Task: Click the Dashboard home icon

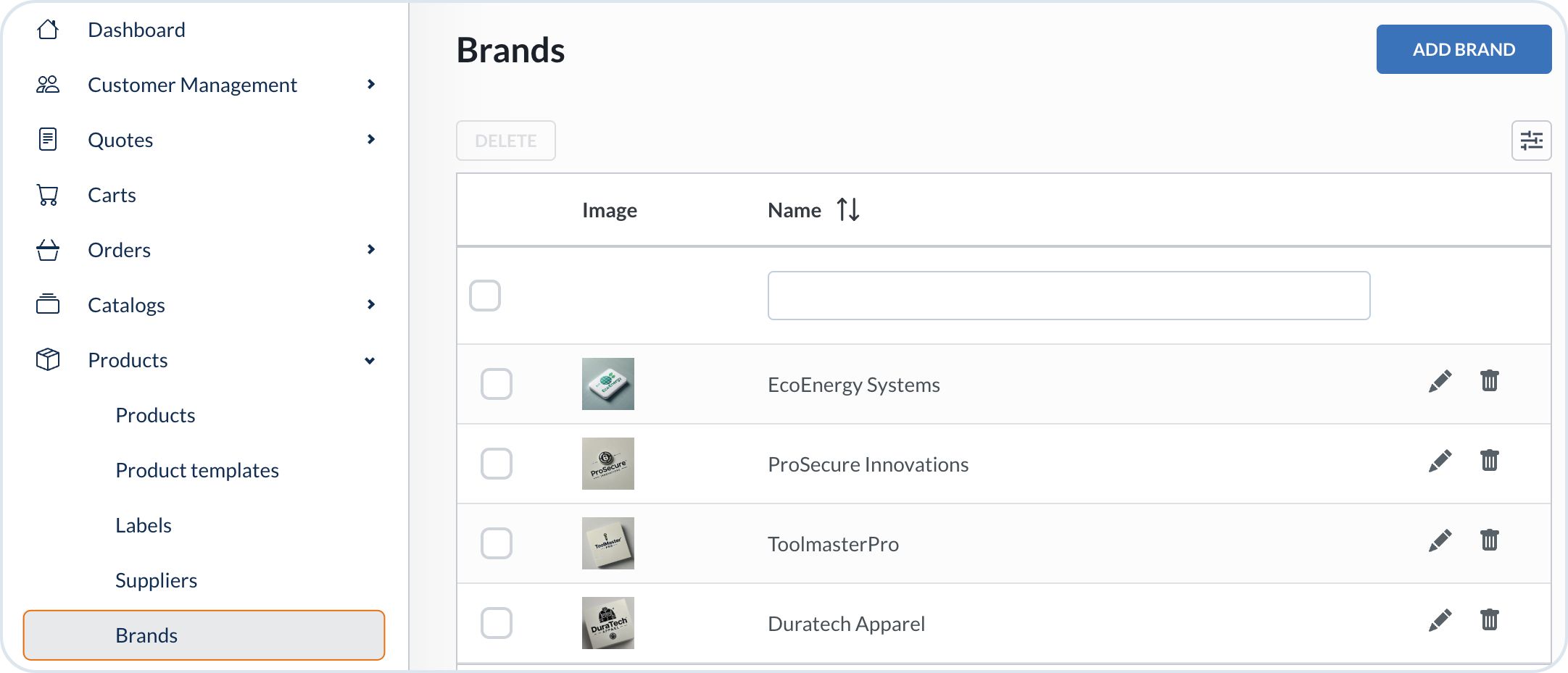Action: pos(48,30)
